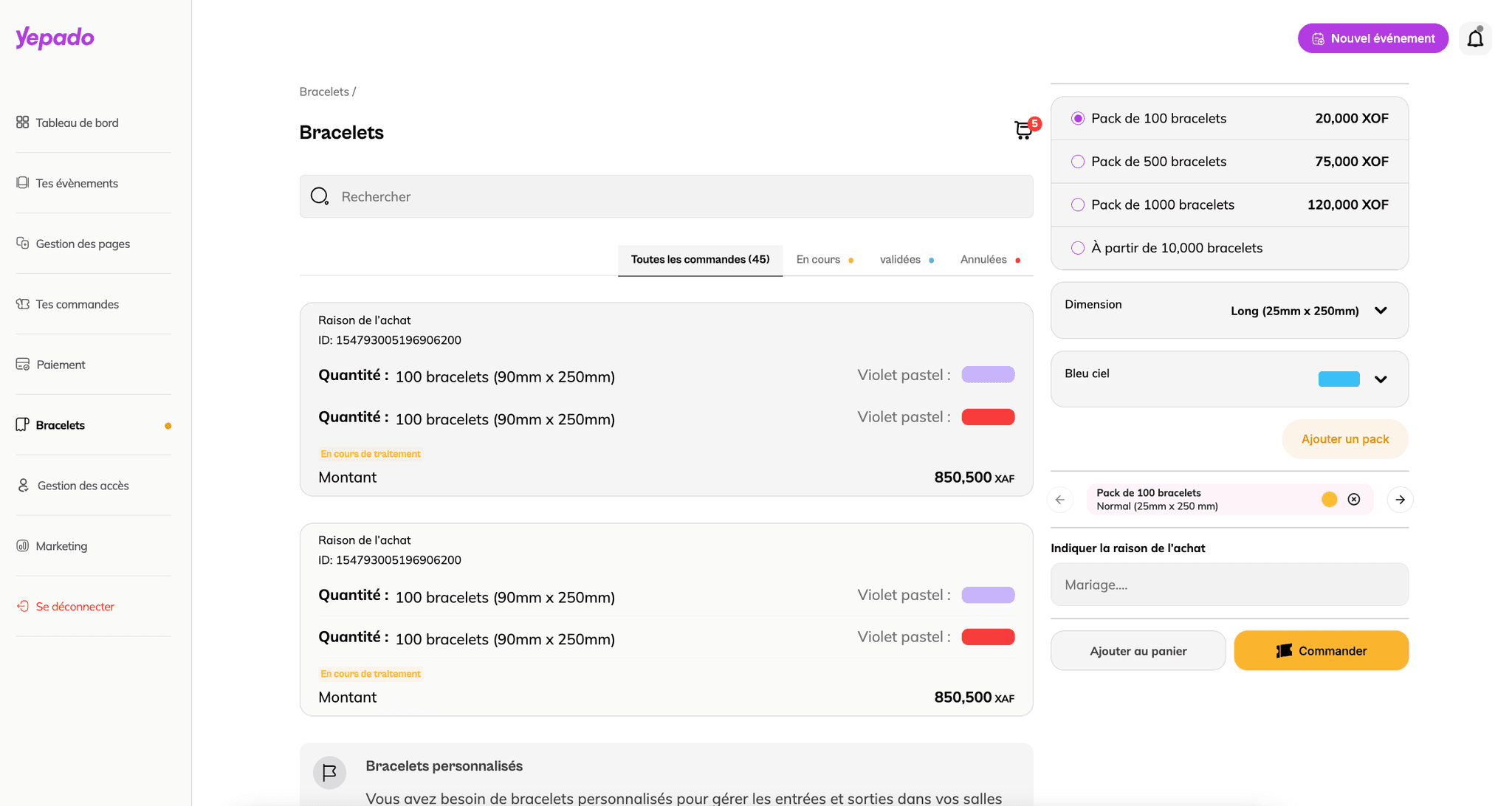Viewport: 1512px width, 806px height.
Task: Remove the selected pack with X icon
Action: coord(1353,500)
